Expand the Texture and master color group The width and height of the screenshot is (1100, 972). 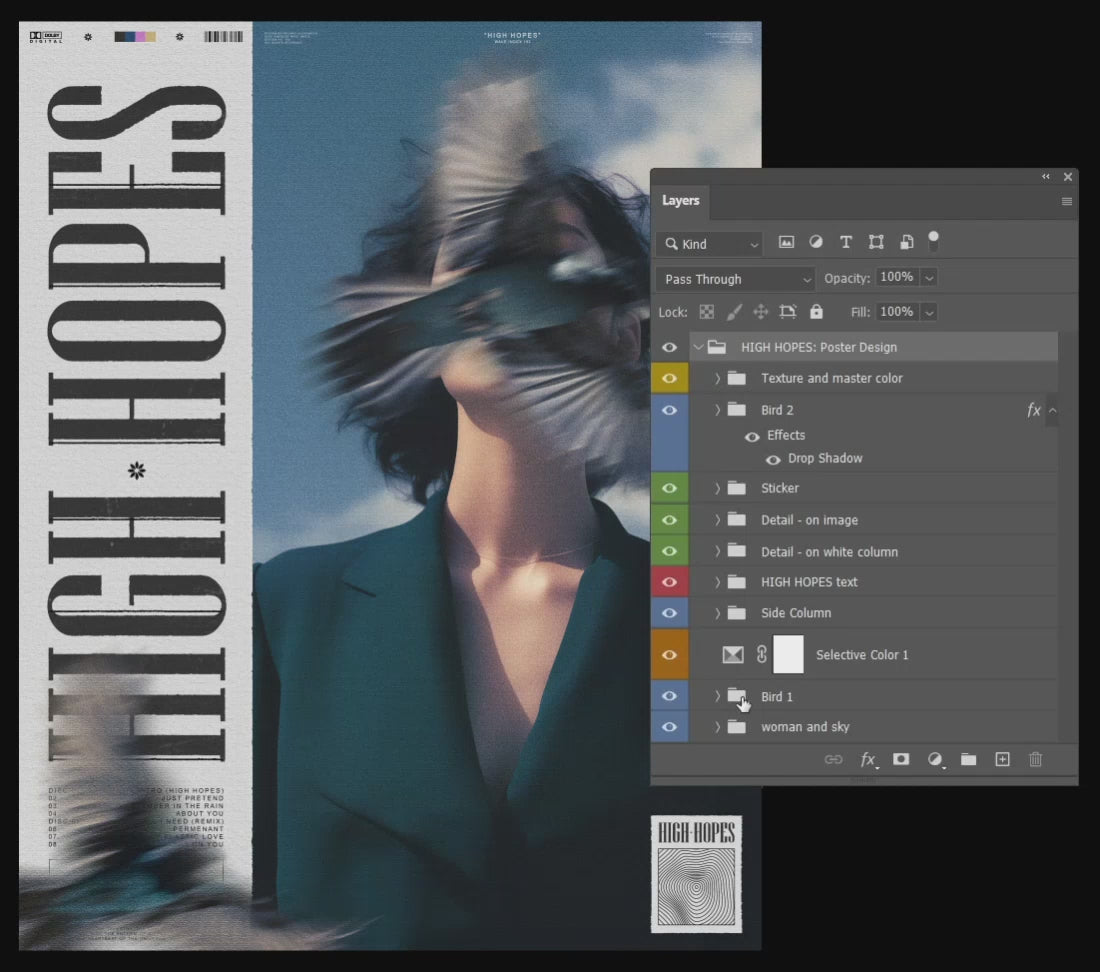click(717, 378)
